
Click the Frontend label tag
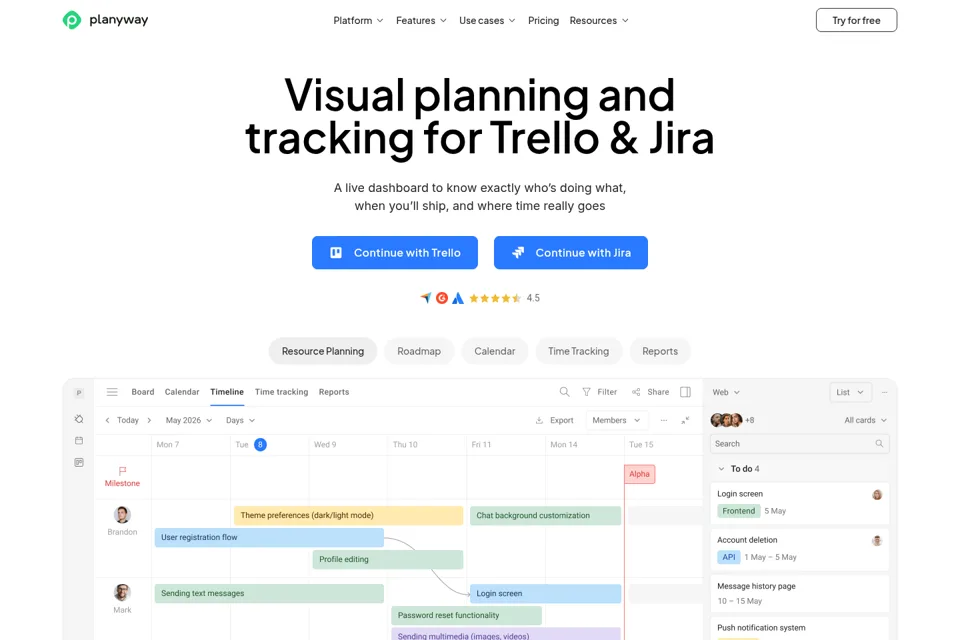pos(738,511)
